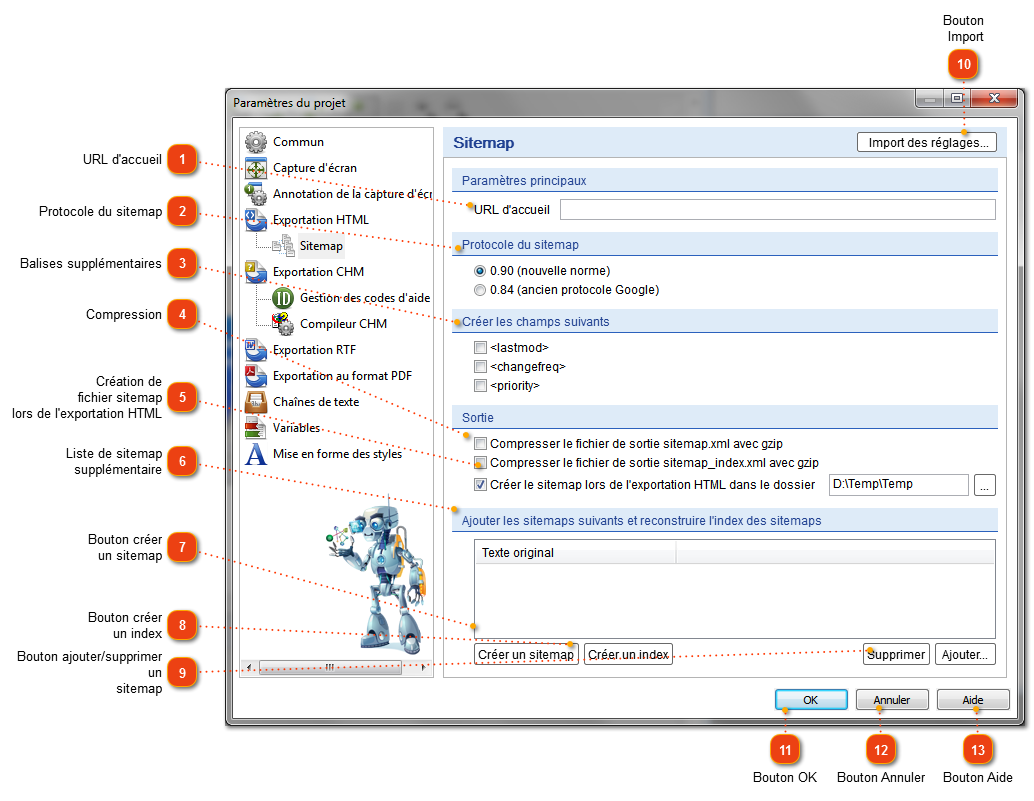Click Créer un sitemap button
The height and width of the screenshot is (801, 1034).
click(x=526, y=655)
